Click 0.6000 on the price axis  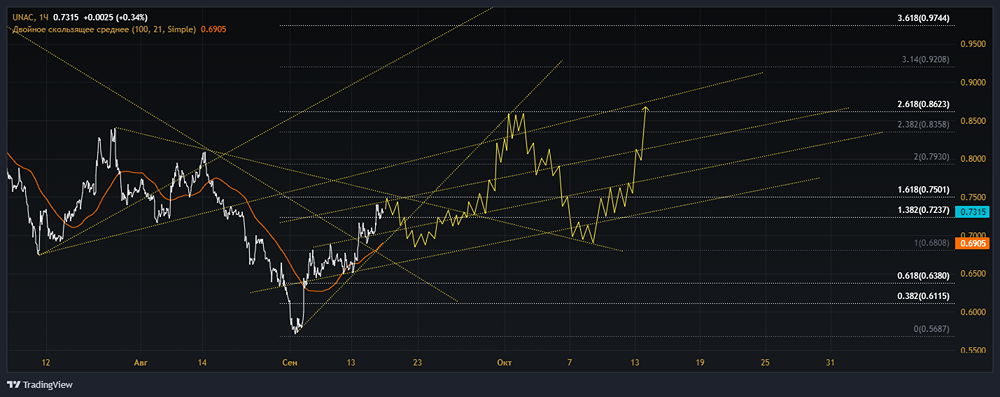coord(973,312)
